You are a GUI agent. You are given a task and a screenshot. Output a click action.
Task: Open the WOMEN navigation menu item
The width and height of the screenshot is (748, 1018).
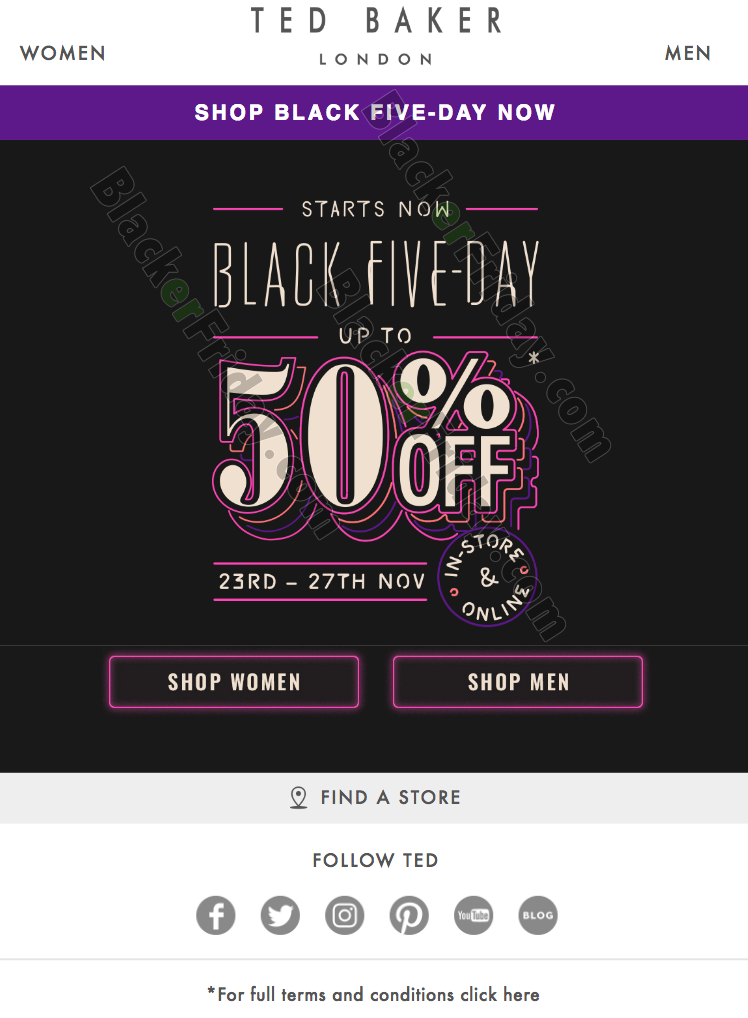pos(63,53)
